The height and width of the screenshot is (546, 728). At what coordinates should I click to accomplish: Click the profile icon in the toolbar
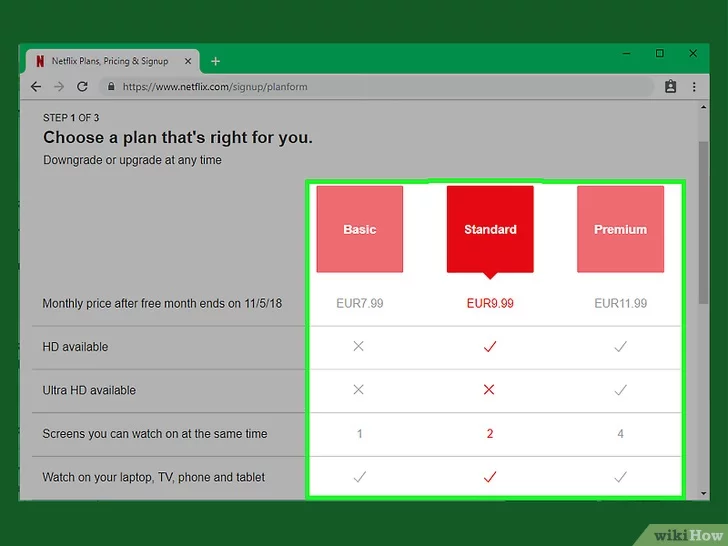click(x=670, y=86)
